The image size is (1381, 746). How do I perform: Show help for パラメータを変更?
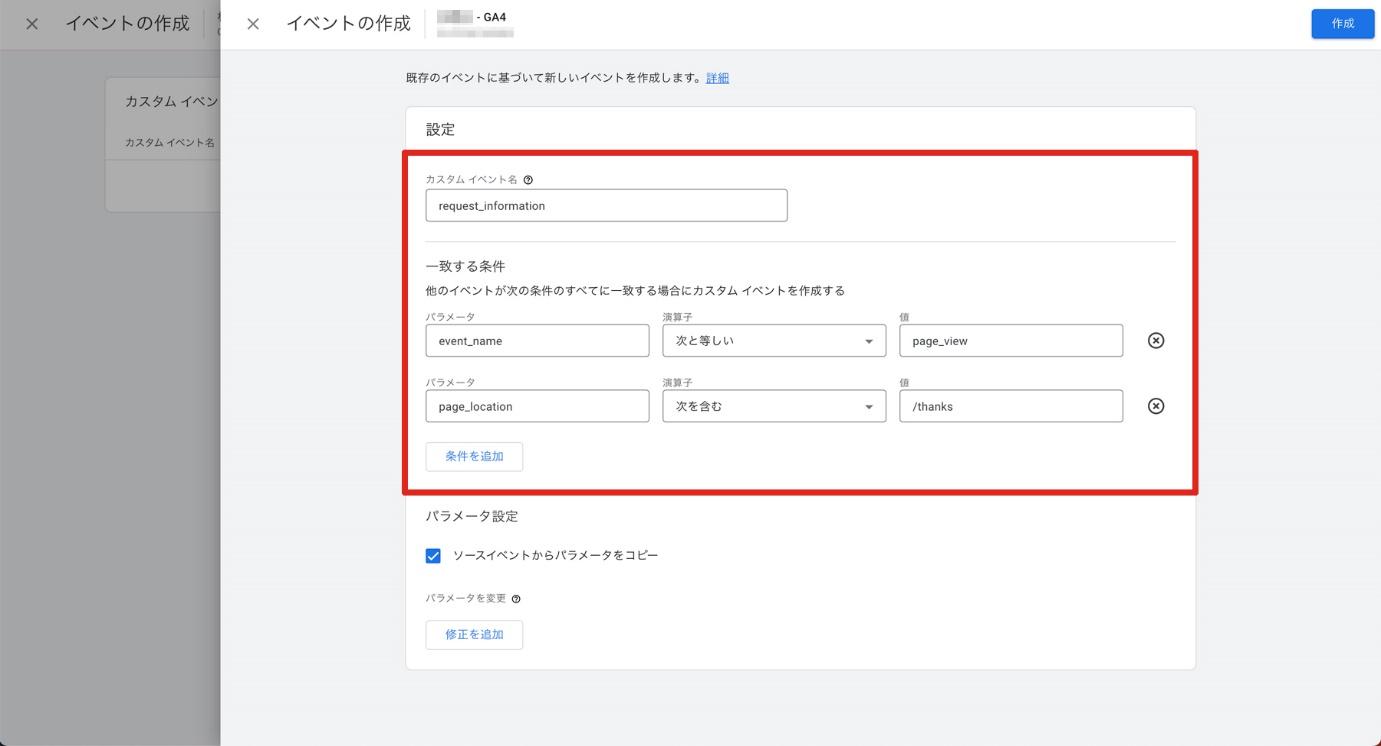click(516, 599)
